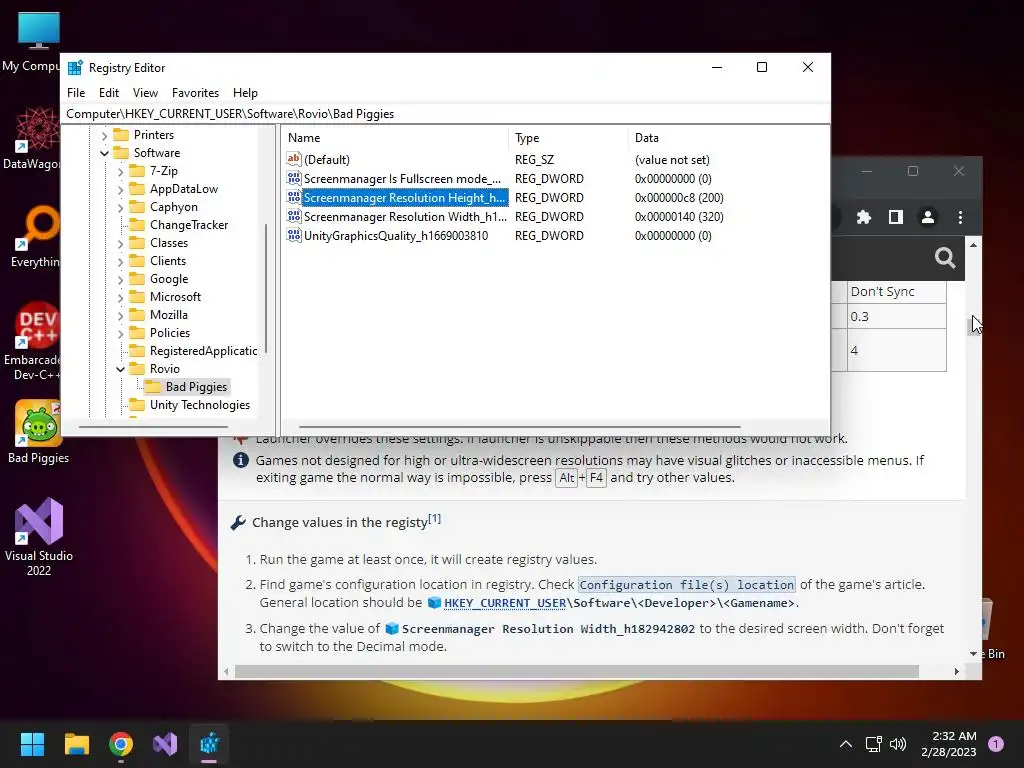The image size is (1024, 768).
Task: Click the Registry values horizontal scrollbar
Action: tap(519, 427)
